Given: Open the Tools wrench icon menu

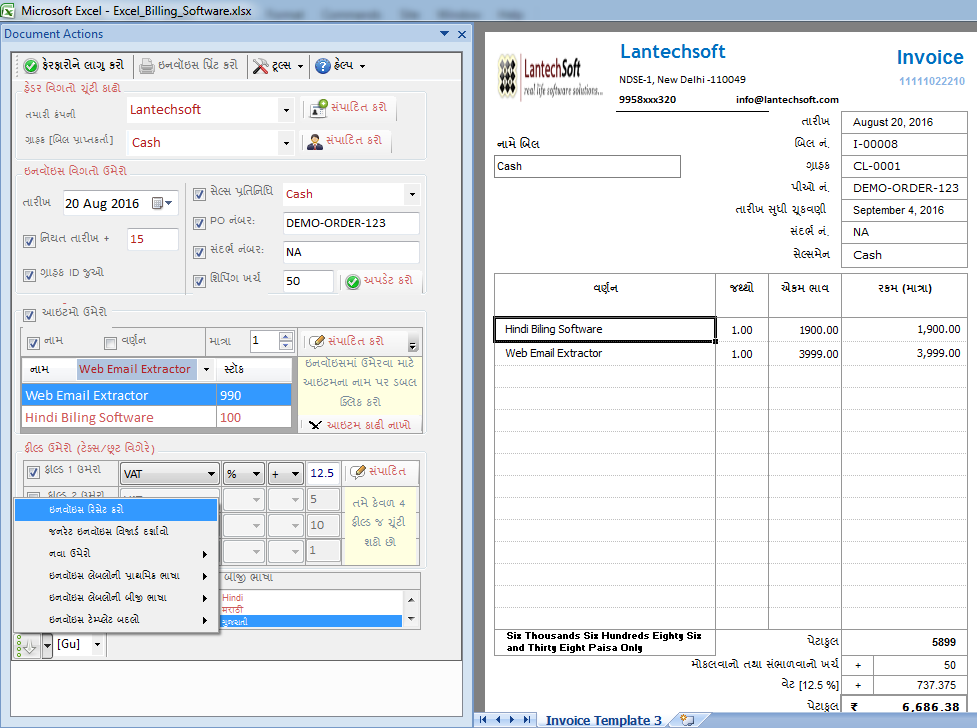Looking at the screenshot, I should pyautogui.click(x=260, y=65).
